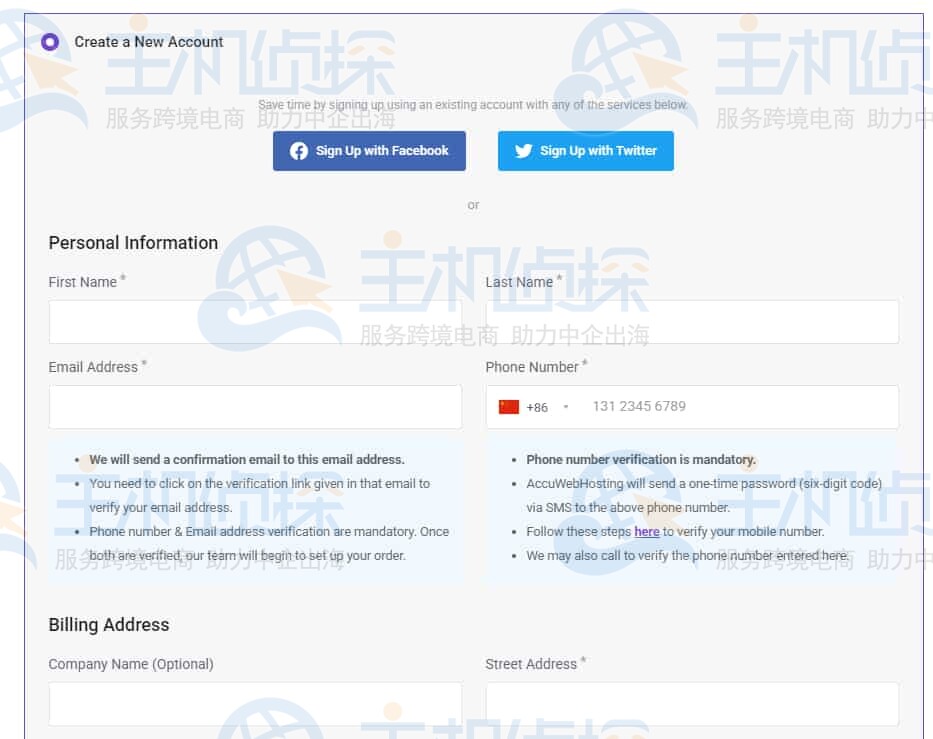Click the Create a New Account label
This screenshot has width=933, height=739.
(149, 42)
